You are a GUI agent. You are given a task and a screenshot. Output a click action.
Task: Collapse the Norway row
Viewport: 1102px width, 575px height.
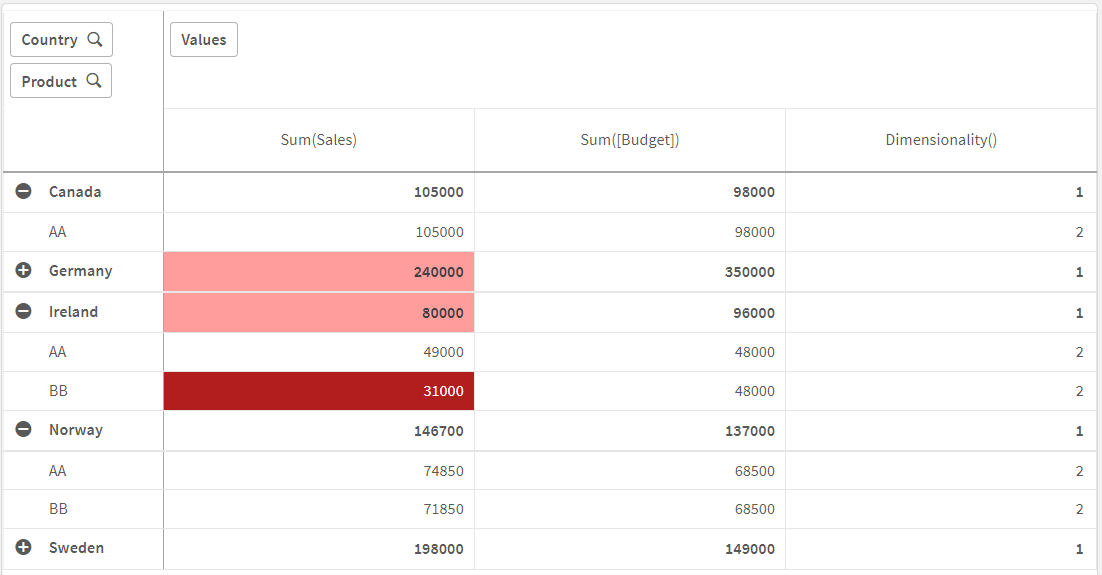24,430
